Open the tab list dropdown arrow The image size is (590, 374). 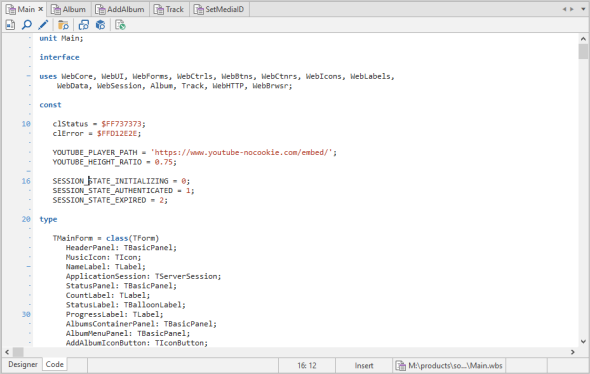(583, 9)
